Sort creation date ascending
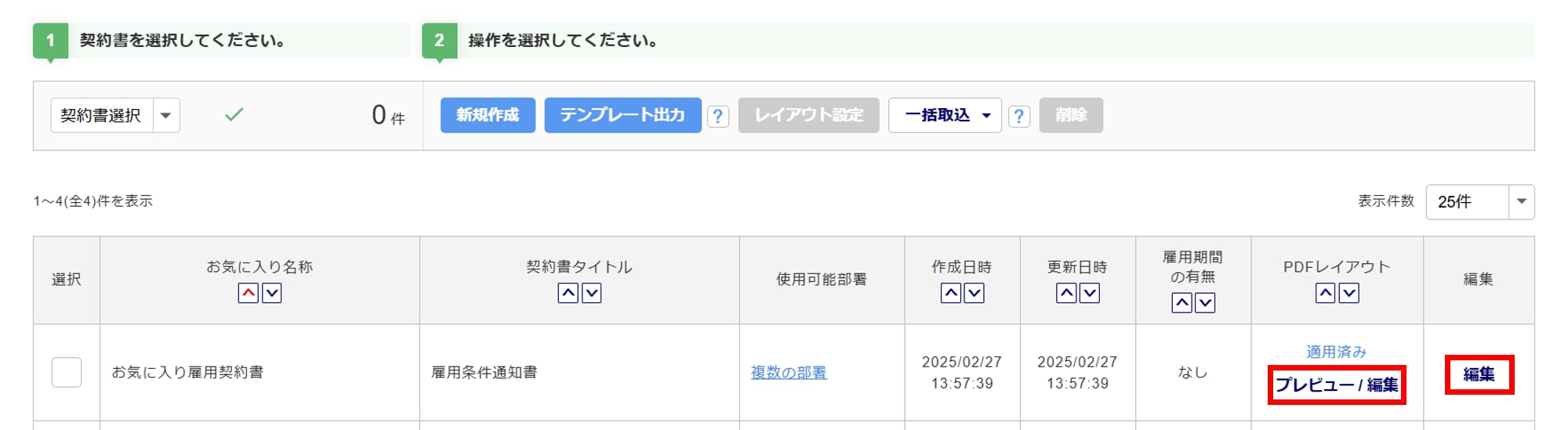Viewport: 1568px width, 430px height. (951, 294)
